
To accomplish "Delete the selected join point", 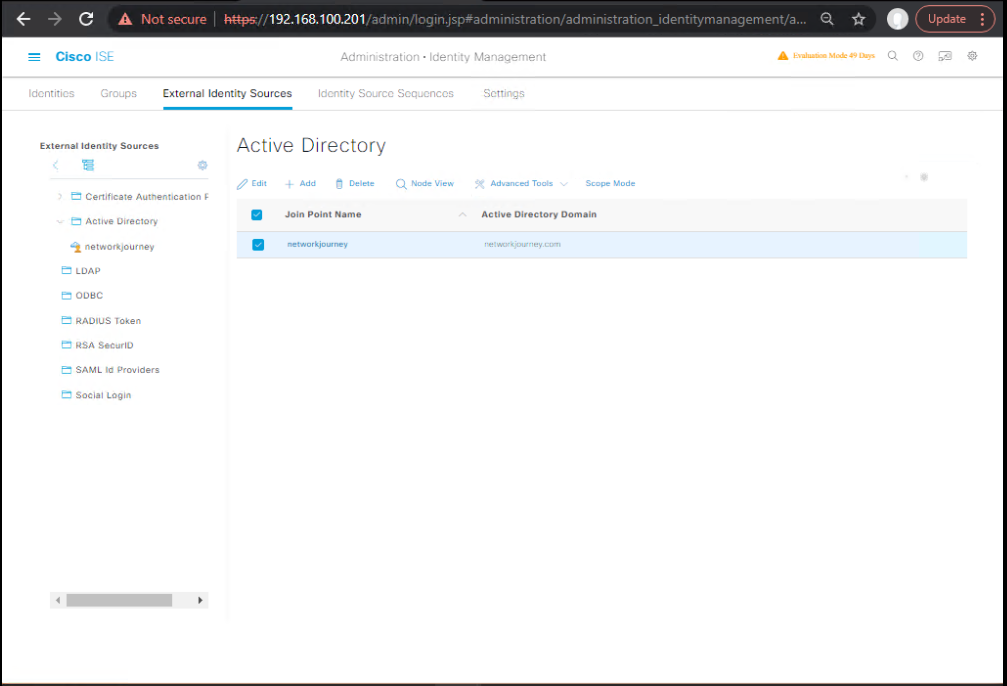I will point(355,184).
